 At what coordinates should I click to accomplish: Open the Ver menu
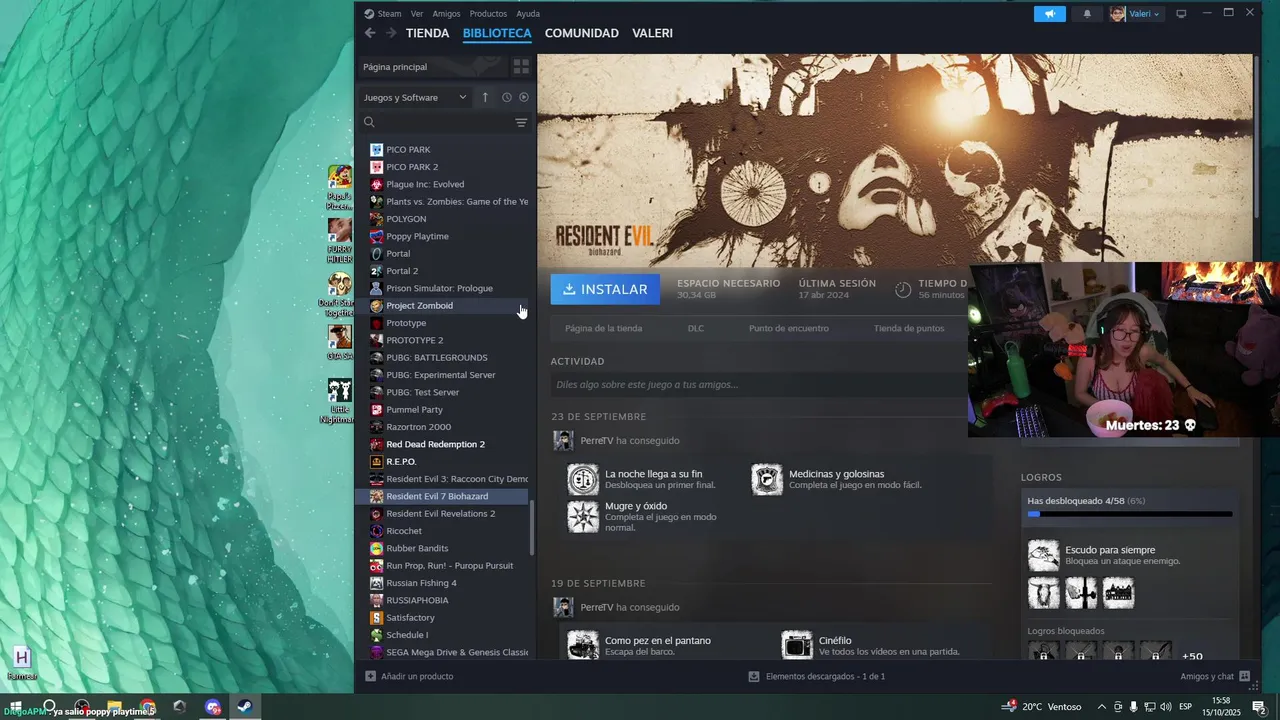coord(417,14)
